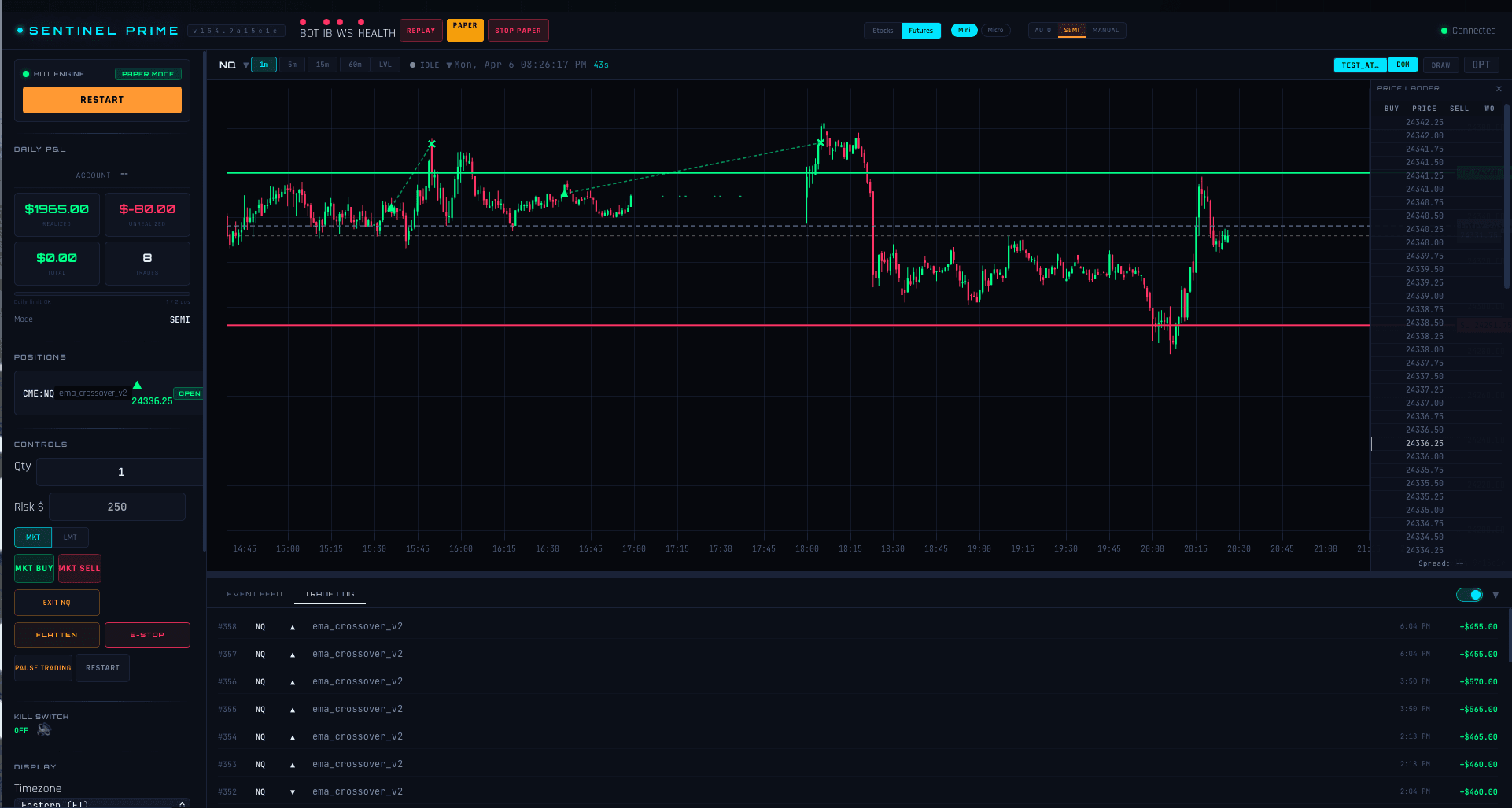Viewport: 1512px width, 808px height.
Task: Click the PAUSE TRADING button
Action: pos(43,668)
